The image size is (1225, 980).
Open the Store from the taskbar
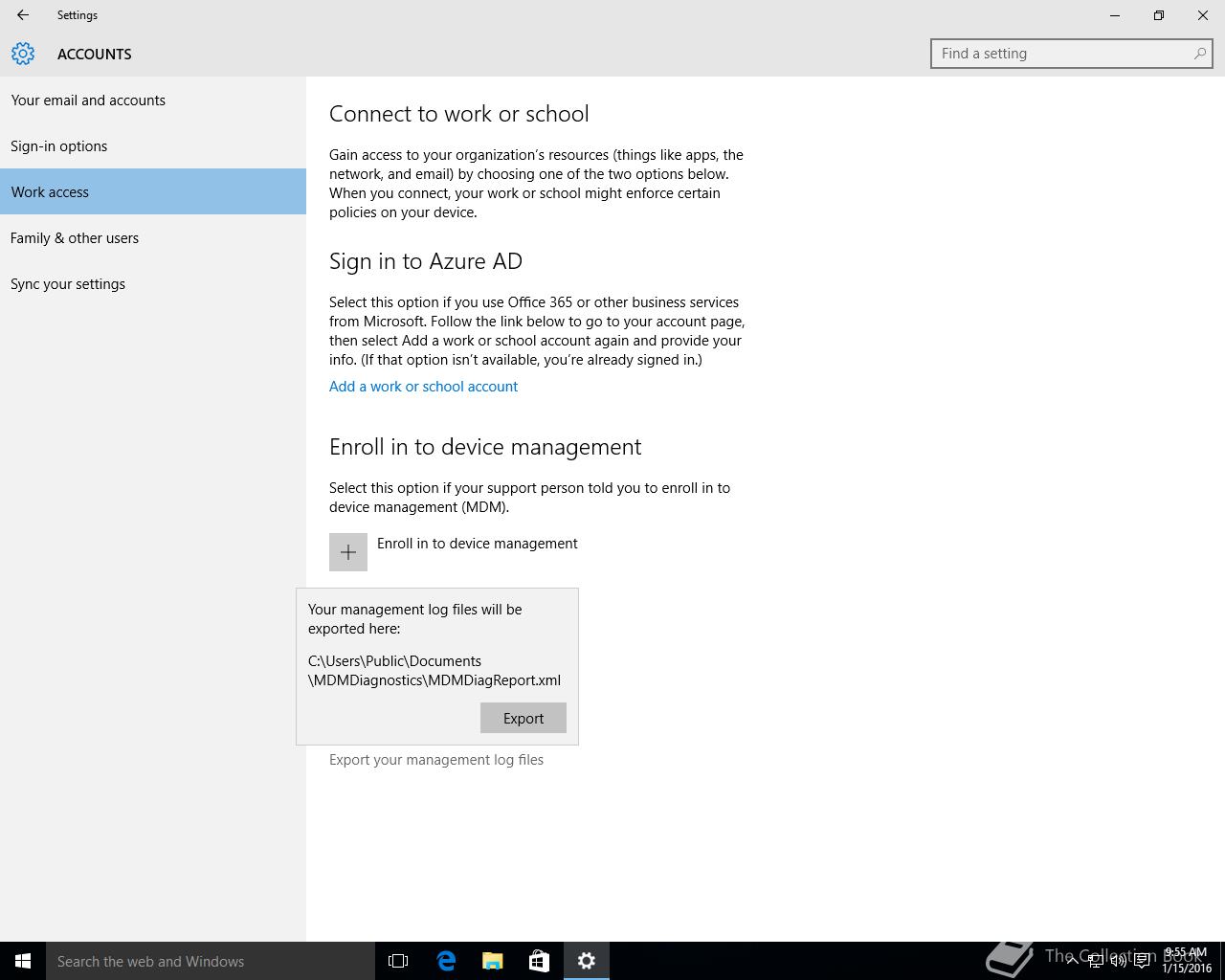(x=540, y=961)
